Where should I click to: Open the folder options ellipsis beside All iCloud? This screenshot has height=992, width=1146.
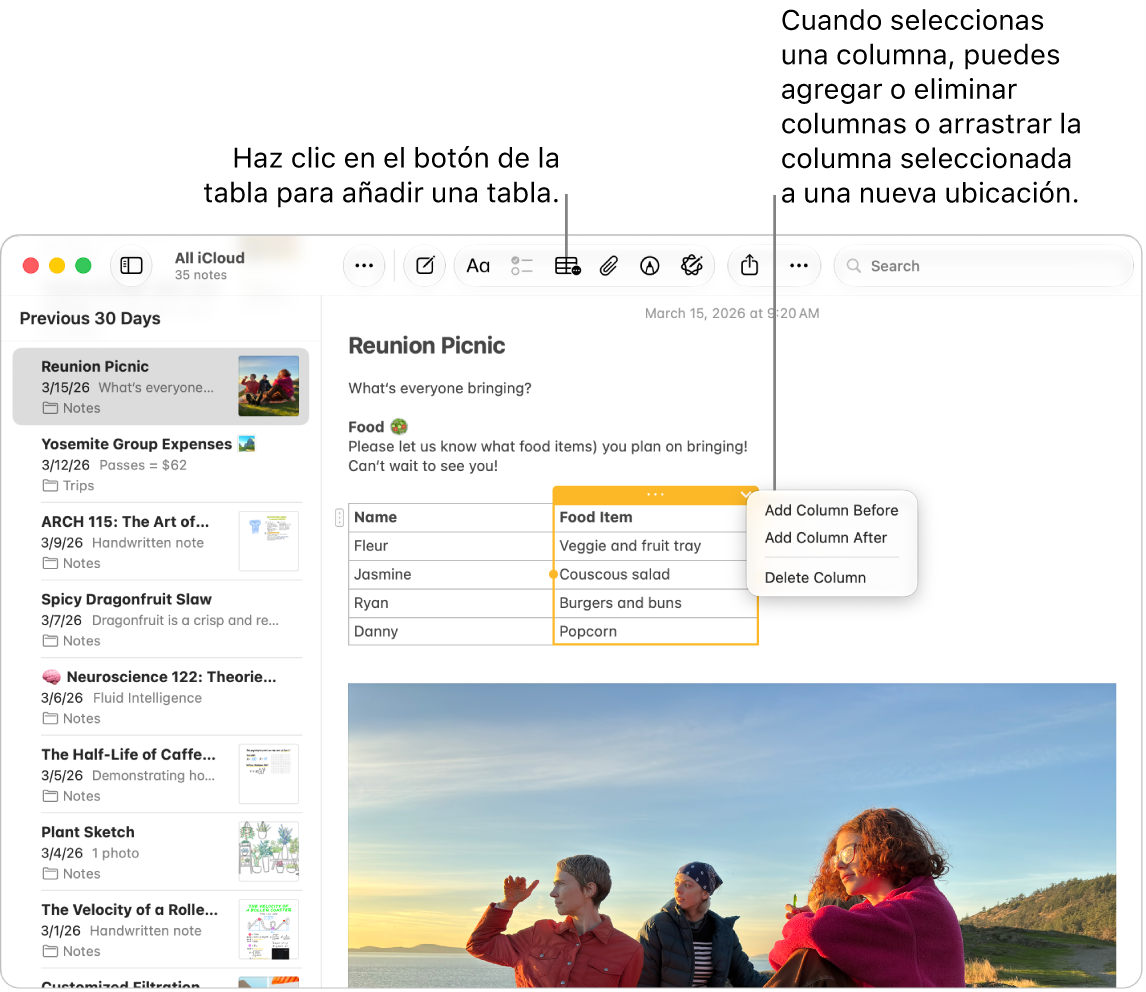click(364, 265)
